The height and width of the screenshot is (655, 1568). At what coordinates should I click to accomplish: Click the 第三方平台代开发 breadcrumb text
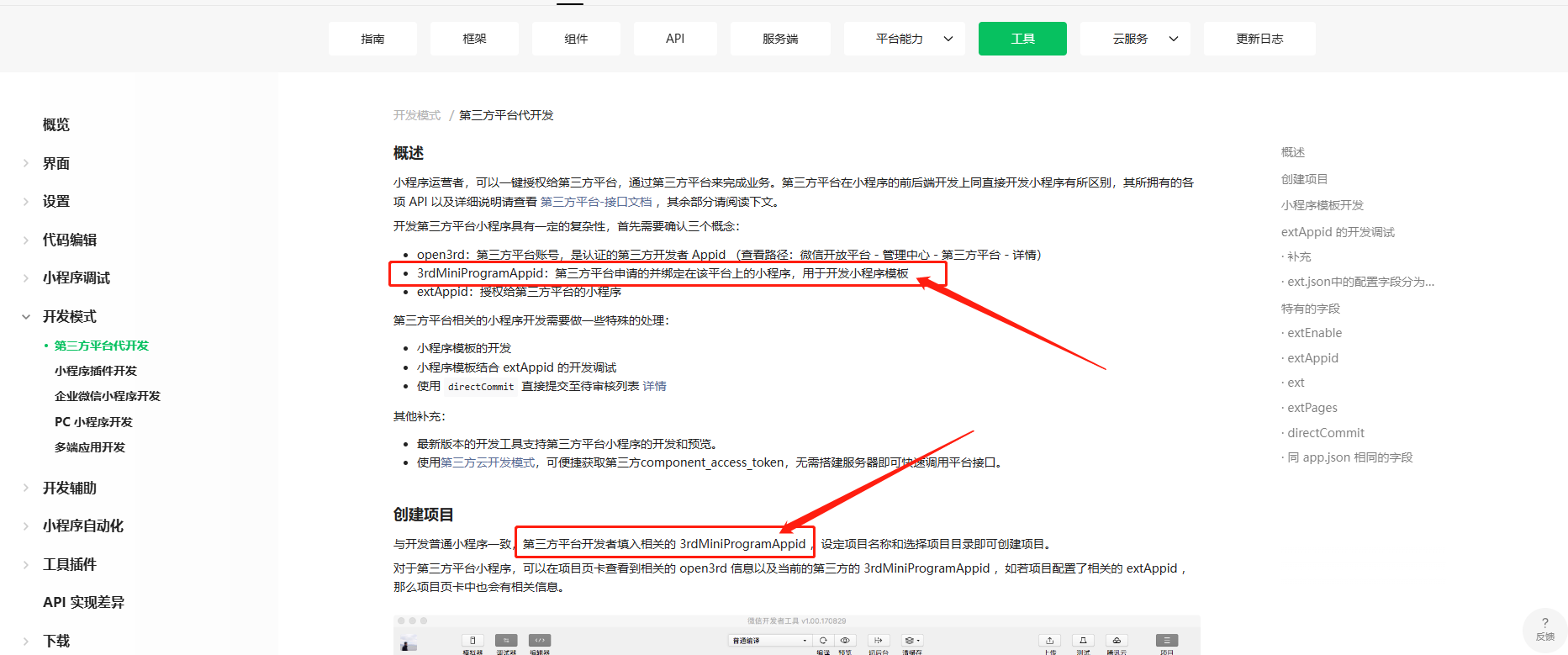506,115
